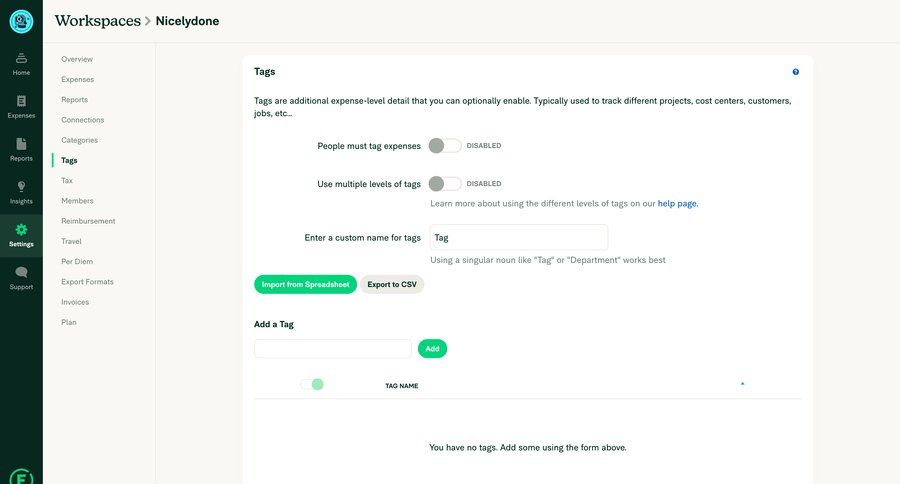Open the Connections settings section
The image size is (900, 484).
[83, 119]
